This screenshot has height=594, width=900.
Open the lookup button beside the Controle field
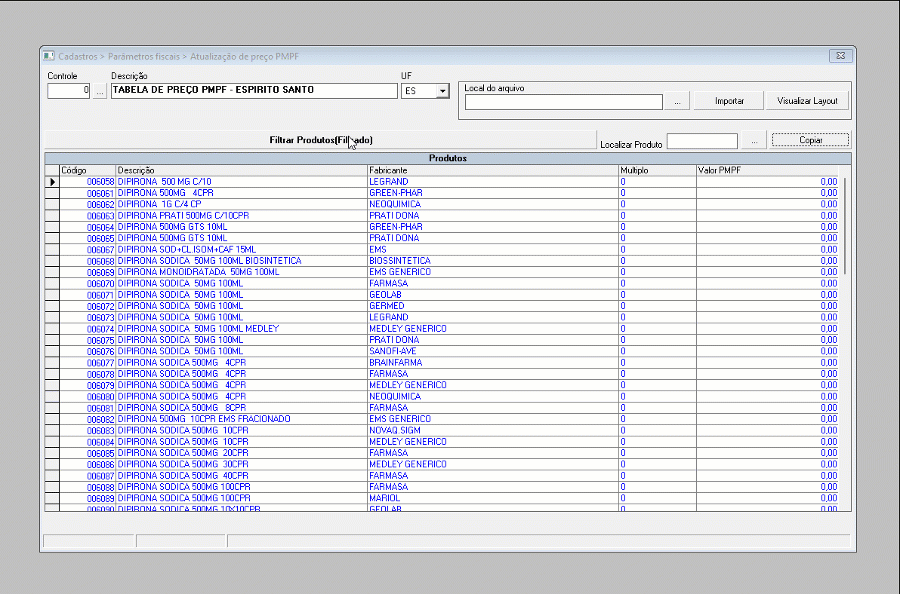(x=100, y=91)
